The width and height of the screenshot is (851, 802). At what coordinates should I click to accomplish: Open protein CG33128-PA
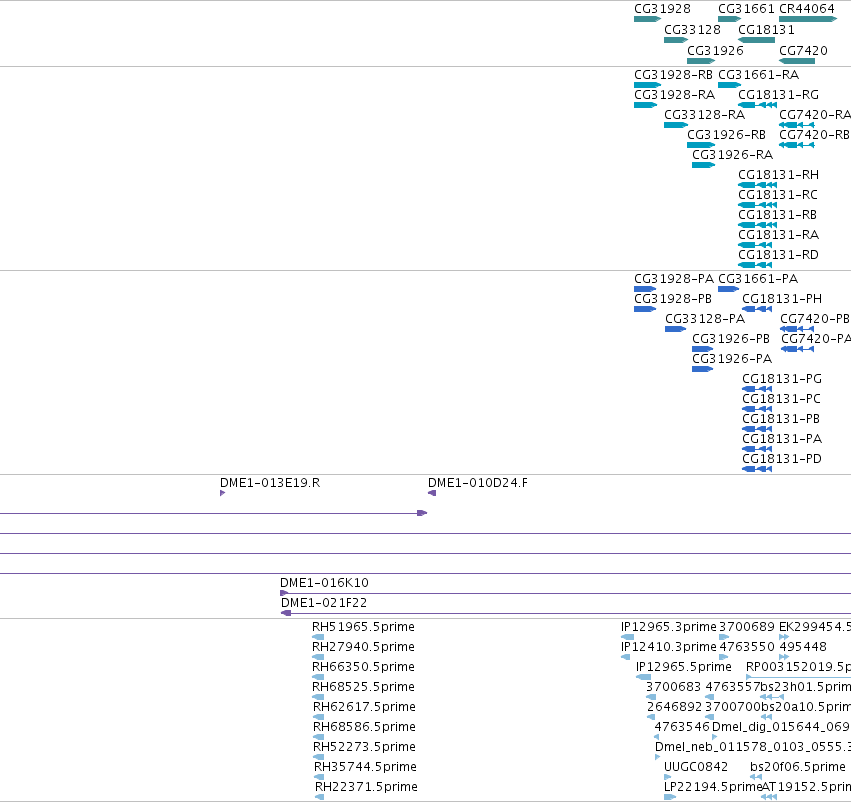(705, 319)
